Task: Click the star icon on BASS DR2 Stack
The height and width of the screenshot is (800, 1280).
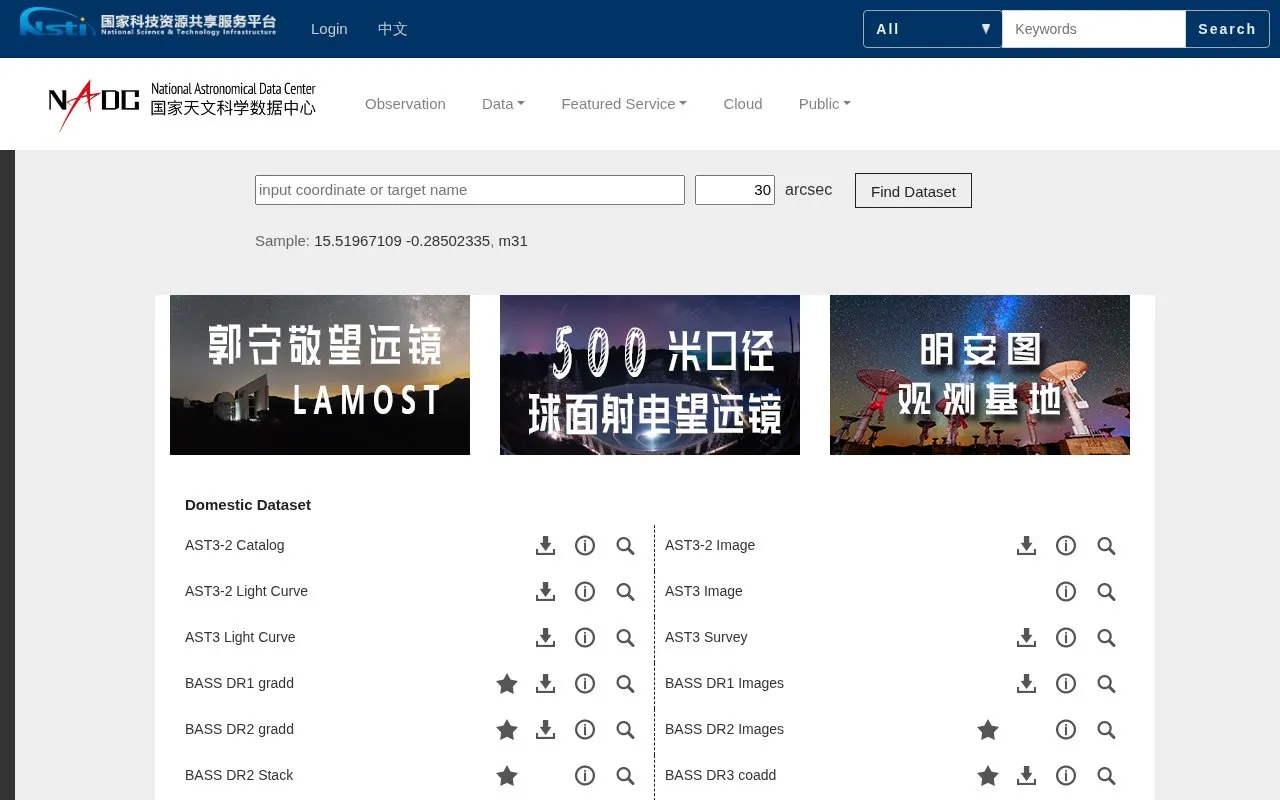Action: tap(507, 775)
